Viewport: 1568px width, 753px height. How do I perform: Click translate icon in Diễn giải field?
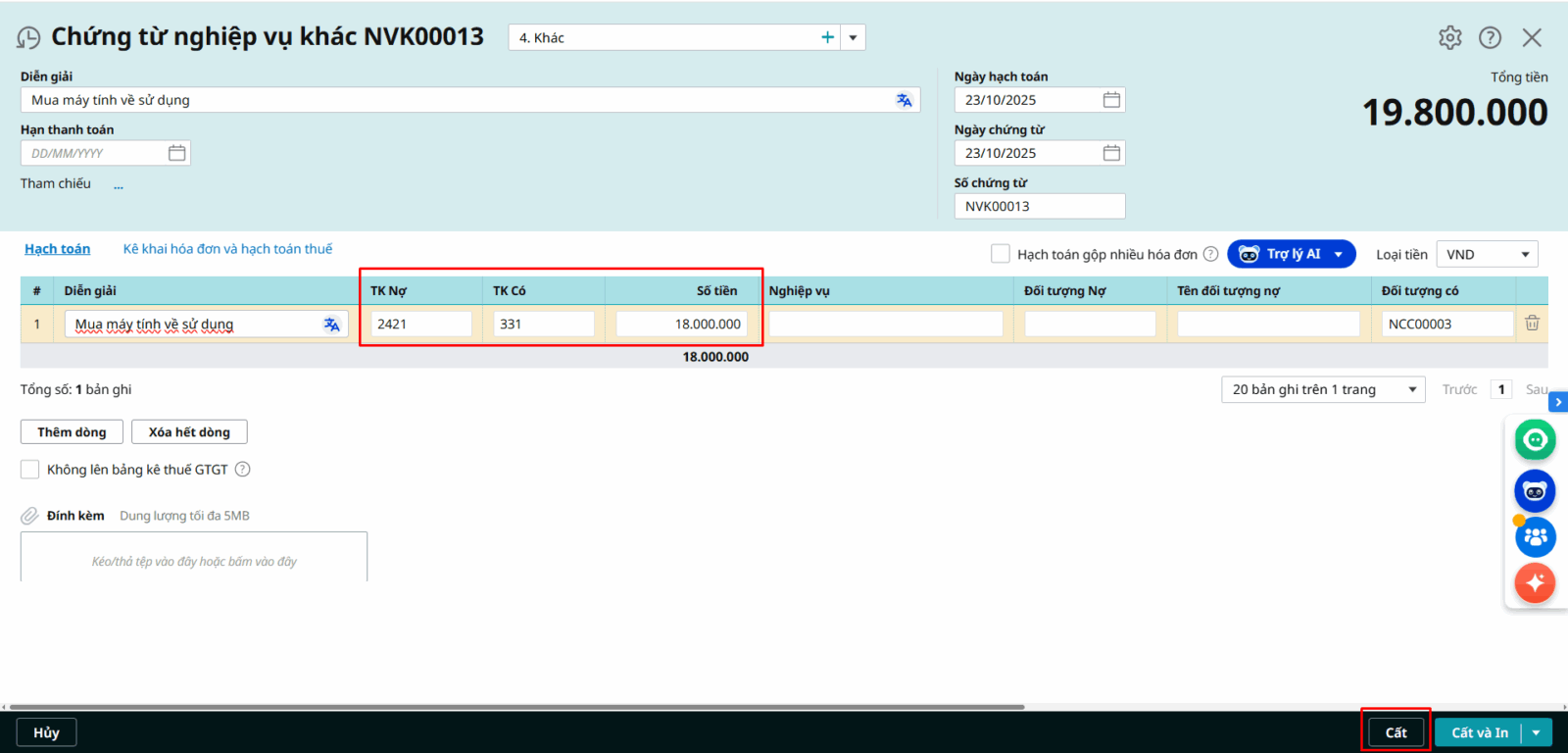click(x=904, y=100)
